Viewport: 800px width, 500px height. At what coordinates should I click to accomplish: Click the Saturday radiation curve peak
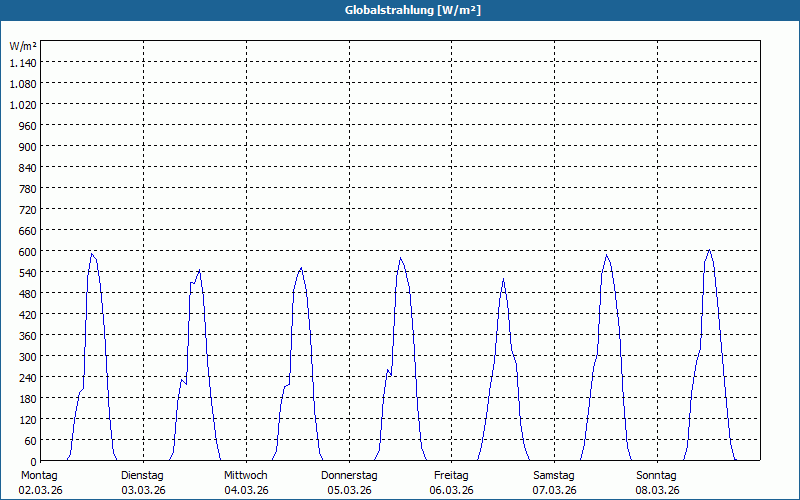tap(606, 255)
